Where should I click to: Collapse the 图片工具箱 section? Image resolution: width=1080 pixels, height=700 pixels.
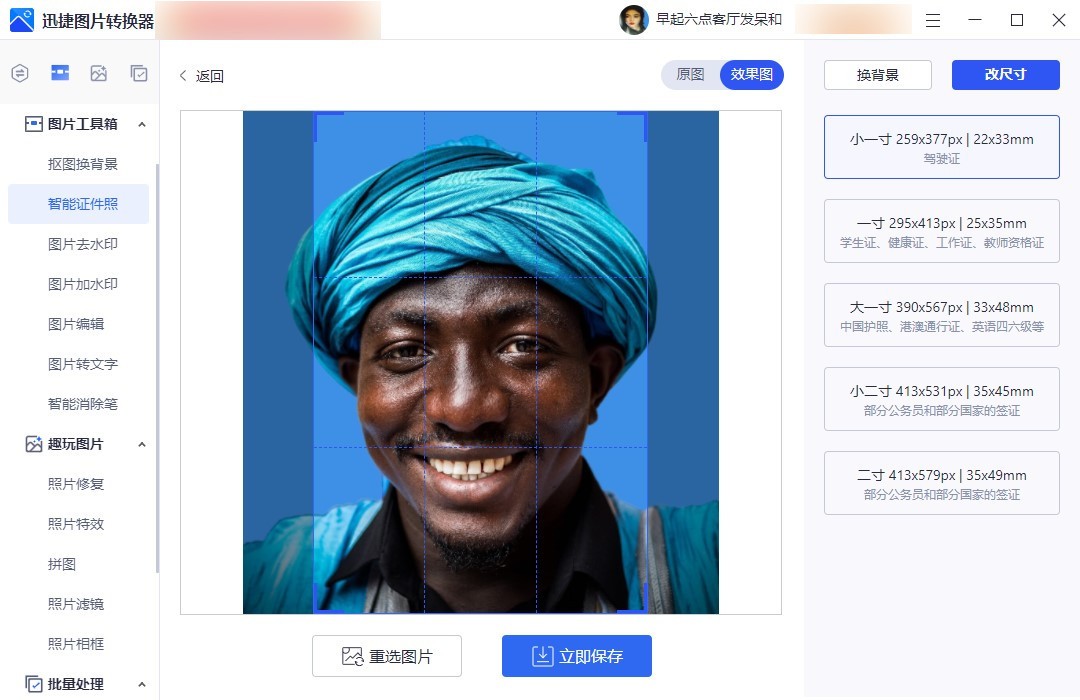(142, 124)
